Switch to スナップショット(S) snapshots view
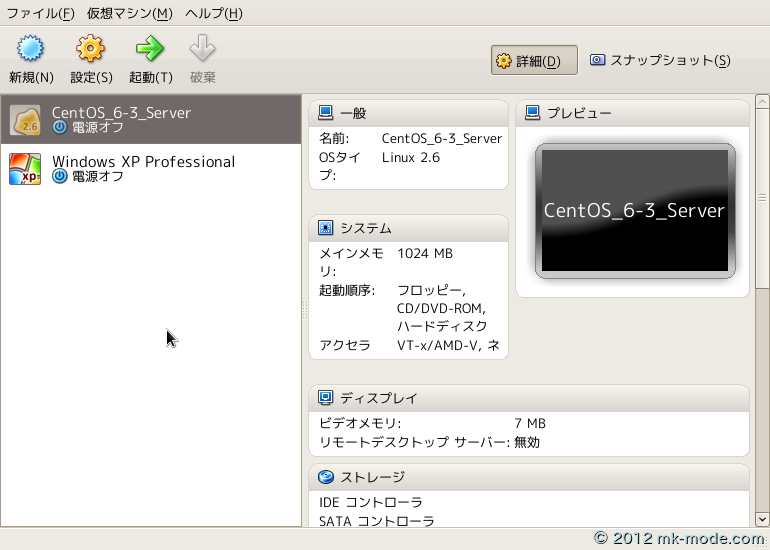Screen dimensions: 770x550 (660, 61)
